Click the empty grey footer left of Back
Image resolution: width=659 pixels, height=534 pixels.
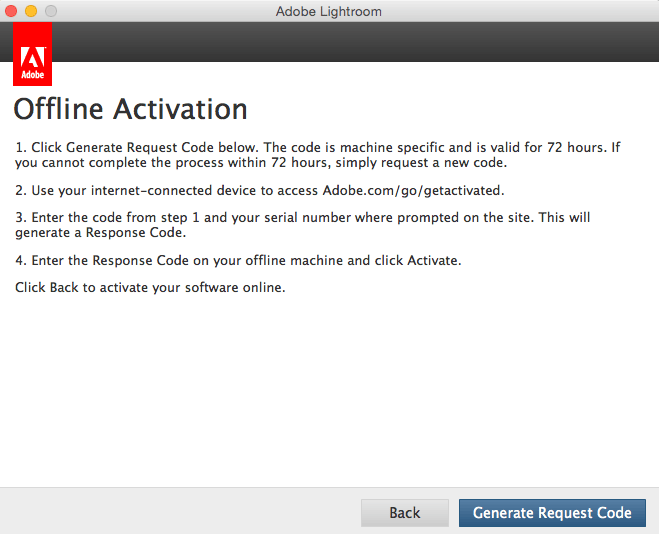coord(180,512)
